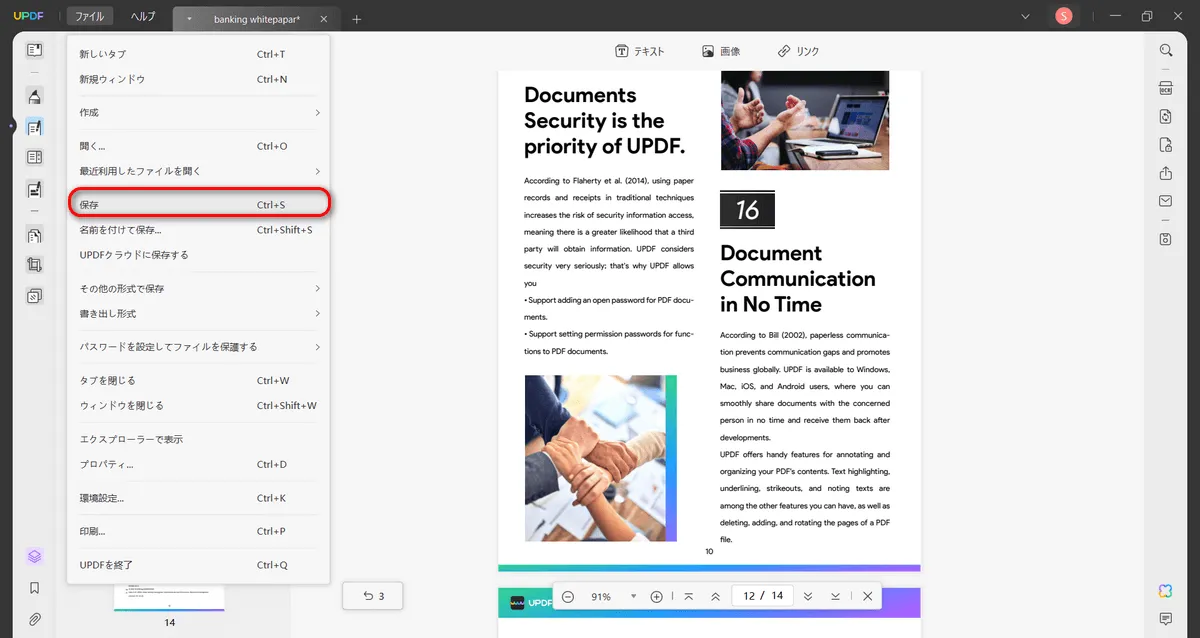The width and height of the screenshot is (1200, 638).
Task: Expand 書き出し形式 submenu
Action: click(x=198, y=314)
